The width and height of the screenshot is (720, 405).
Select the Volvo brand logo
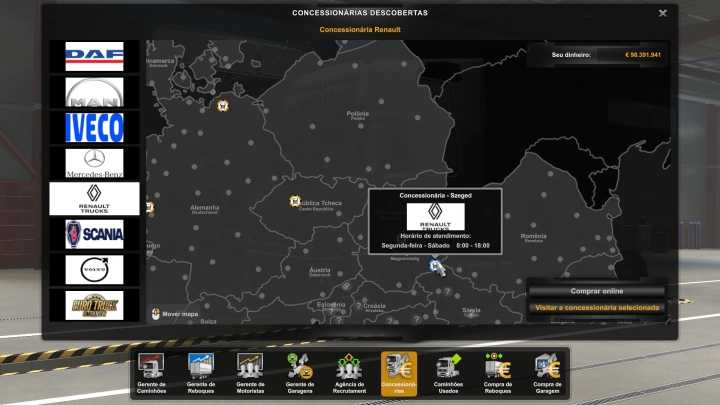pos(94,270)
